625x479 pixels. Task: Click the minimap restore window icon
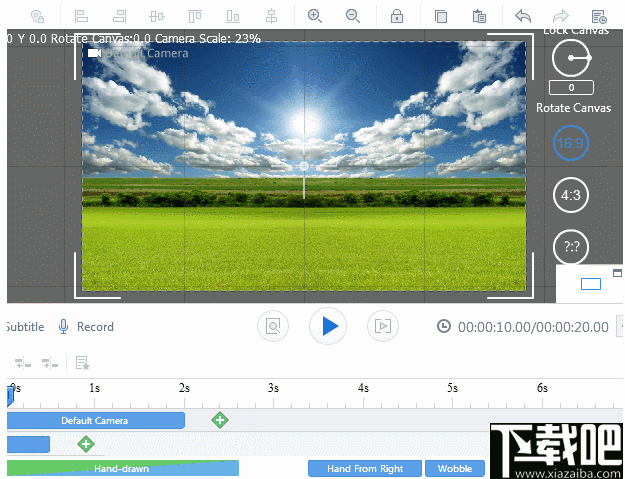617,273
